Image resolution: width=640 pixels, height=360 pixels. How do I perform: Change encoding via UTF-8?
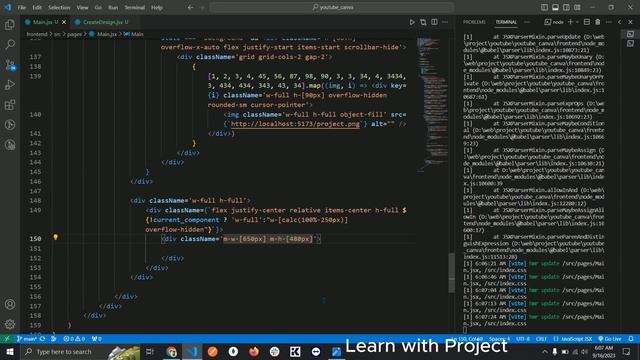pyautogui.click(x=523, y=339)
